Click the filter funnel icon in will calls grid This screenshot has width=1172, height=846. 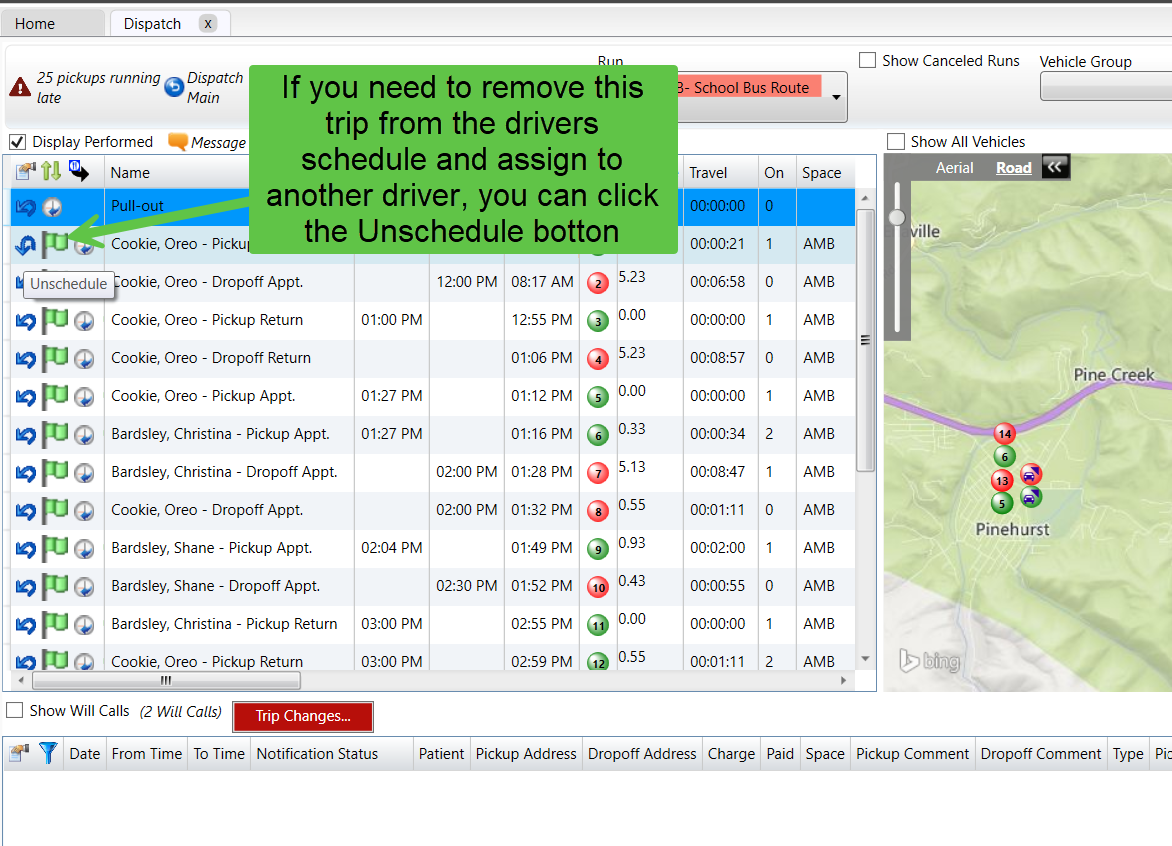click(x=48, y=753)
